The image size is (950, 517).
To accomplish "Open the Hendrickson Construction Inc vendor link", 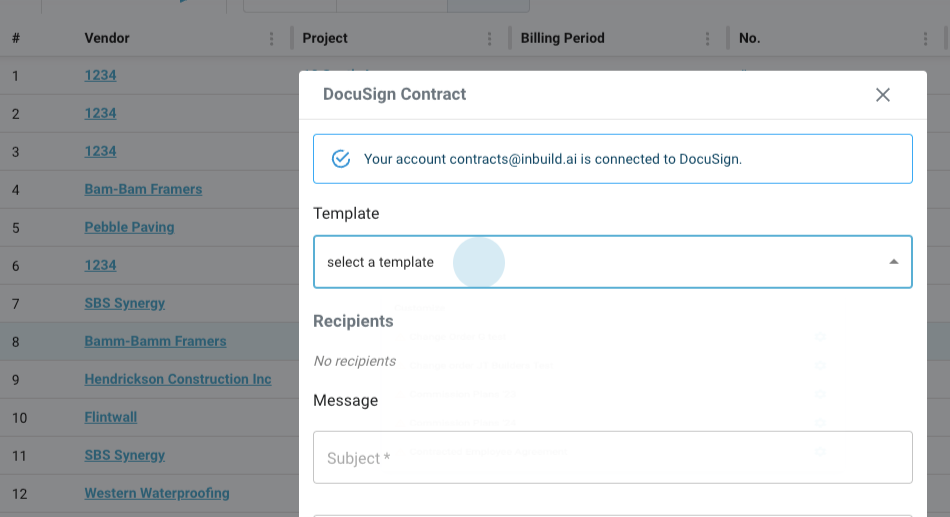I will coord(178,379).
